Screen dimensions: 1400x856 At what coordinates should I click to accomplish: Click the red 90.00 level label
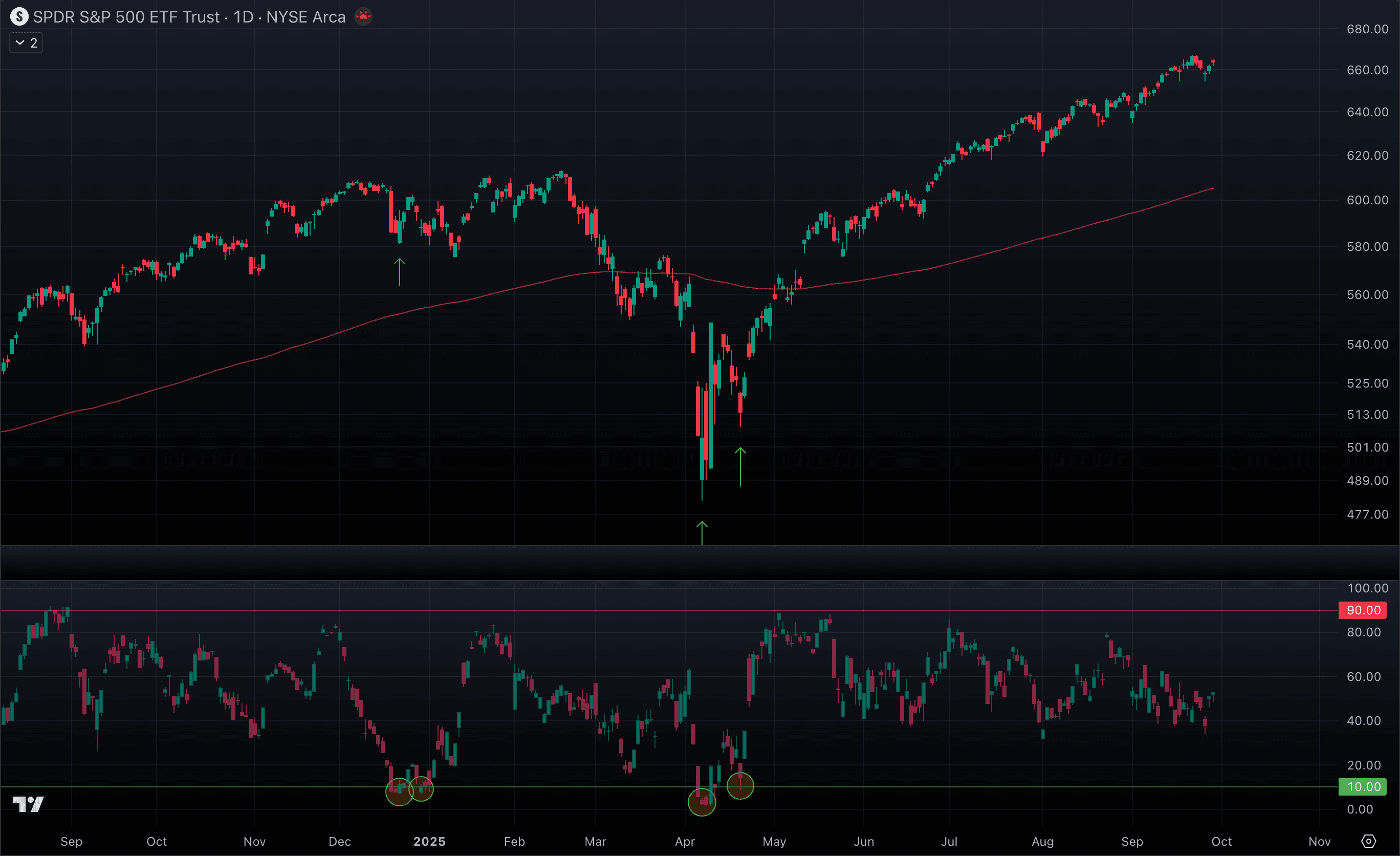coord(1363,610)
